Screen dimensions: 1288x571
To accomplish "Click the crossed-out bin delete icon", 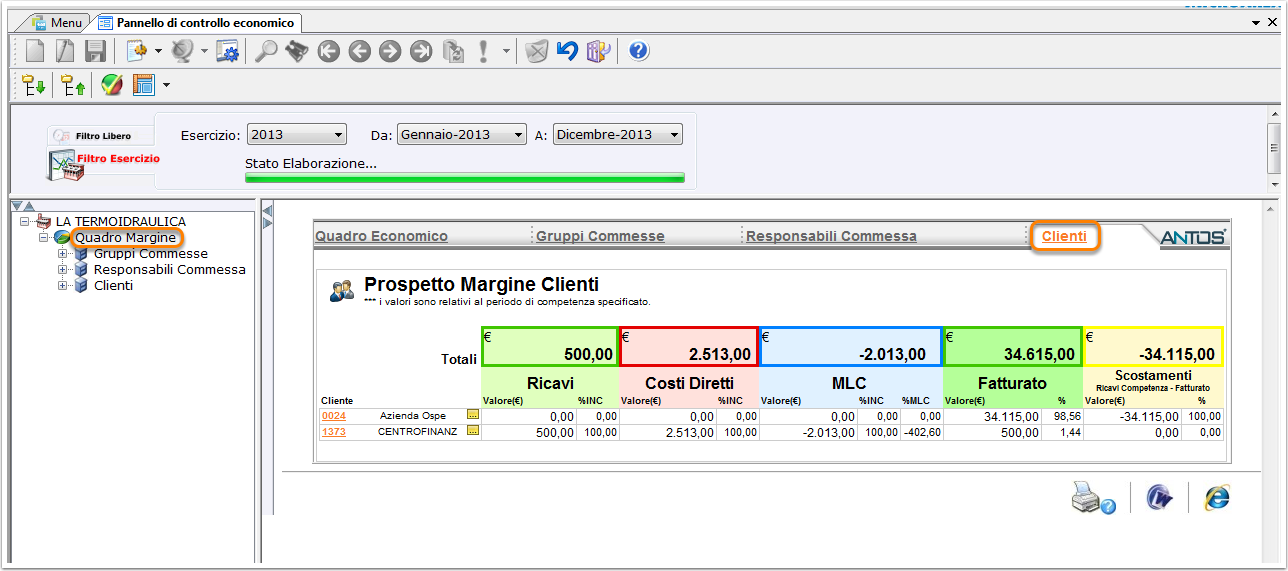I will [x=537, y=51].
